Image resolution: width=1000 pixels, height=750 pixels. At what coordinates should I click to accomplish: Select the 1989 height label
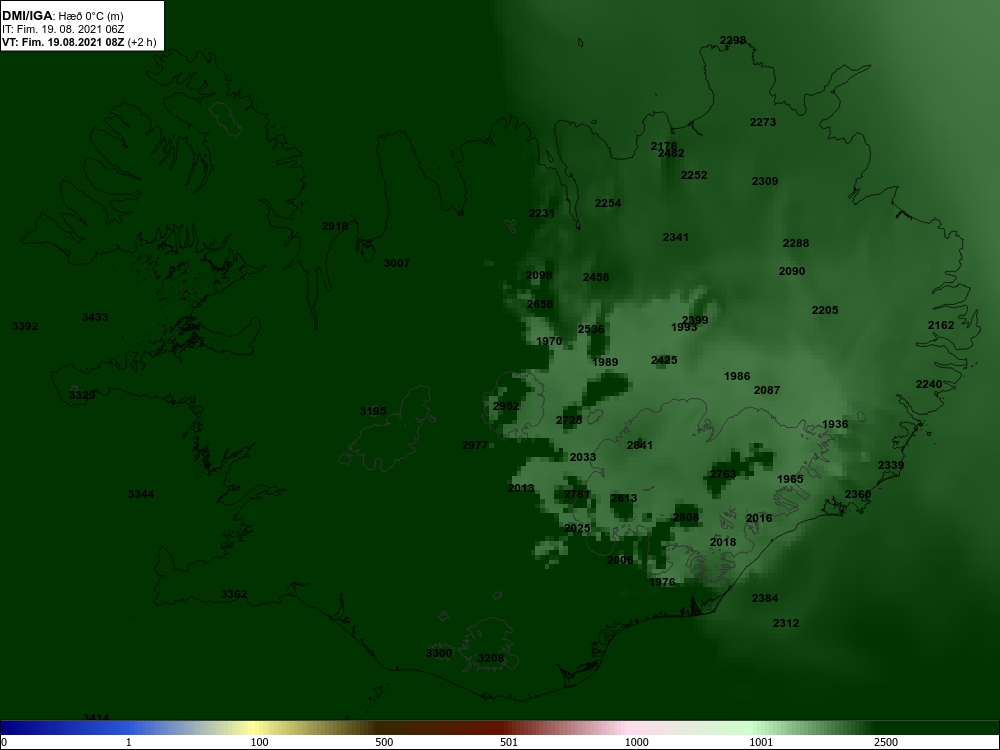(605, 362)
